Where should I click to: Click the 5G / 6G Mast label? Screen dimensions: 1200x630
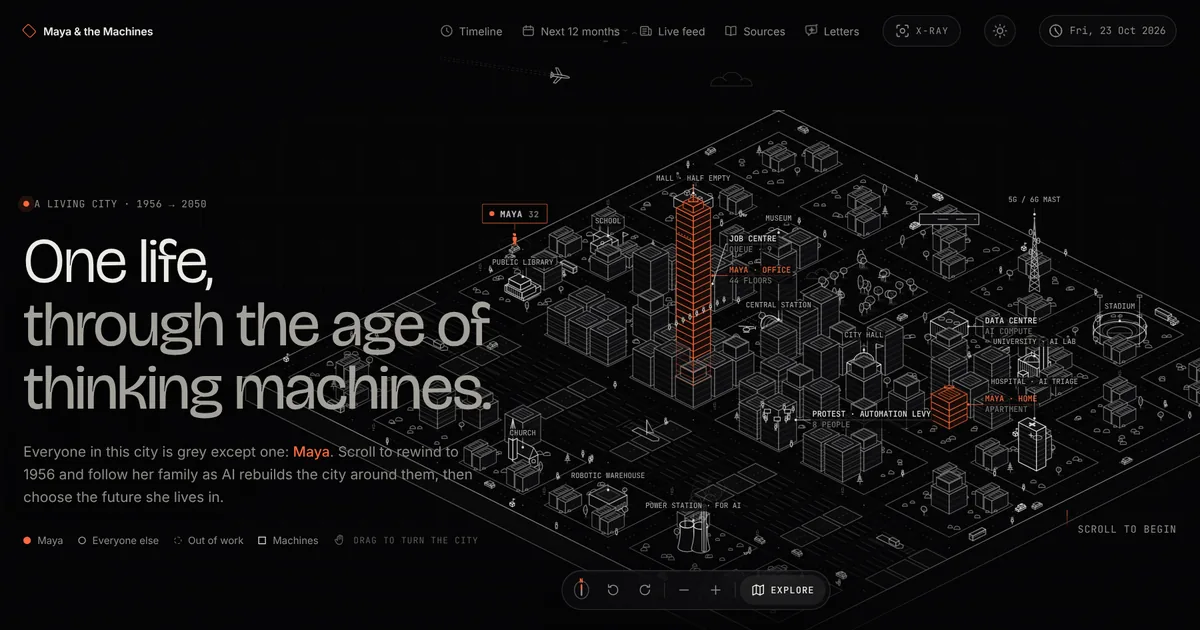pyautogui.click(x=1034, y=200)
